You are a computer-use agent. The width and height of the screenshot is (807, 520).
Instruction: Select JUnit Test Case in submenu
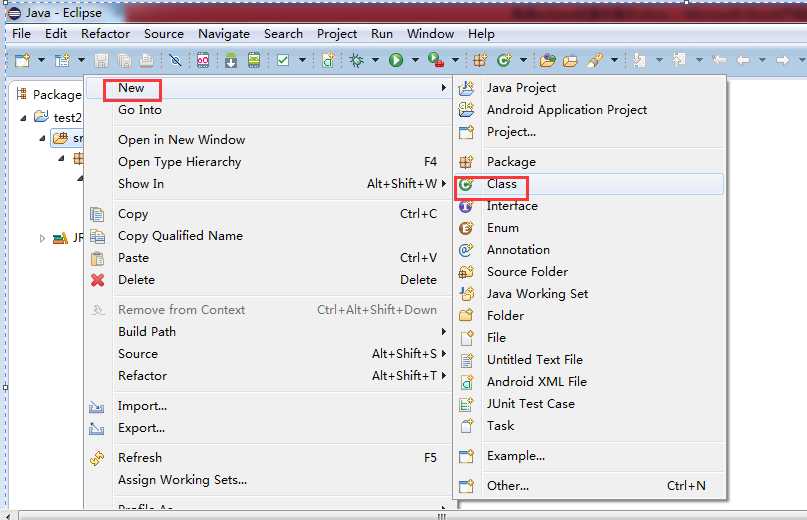(x=590, y=404)
